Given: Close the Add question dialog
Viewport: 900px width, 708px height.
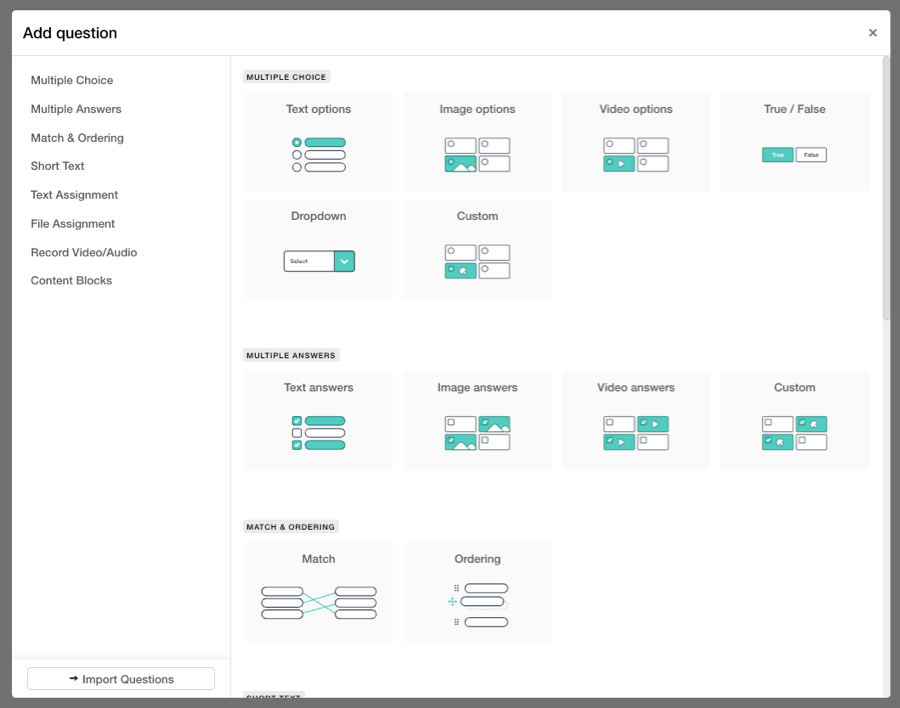Looking at the screenshot, I should click(x=873, y=33).
